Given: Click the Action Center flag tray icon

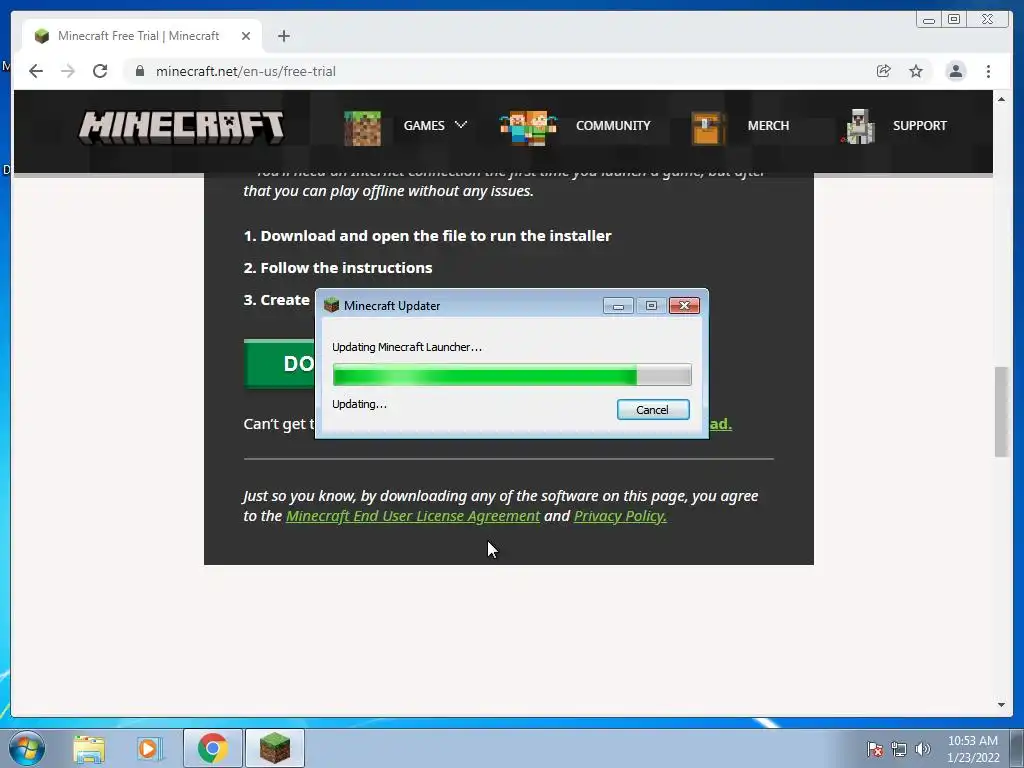Looking at the screenshot, I should 875,749.
